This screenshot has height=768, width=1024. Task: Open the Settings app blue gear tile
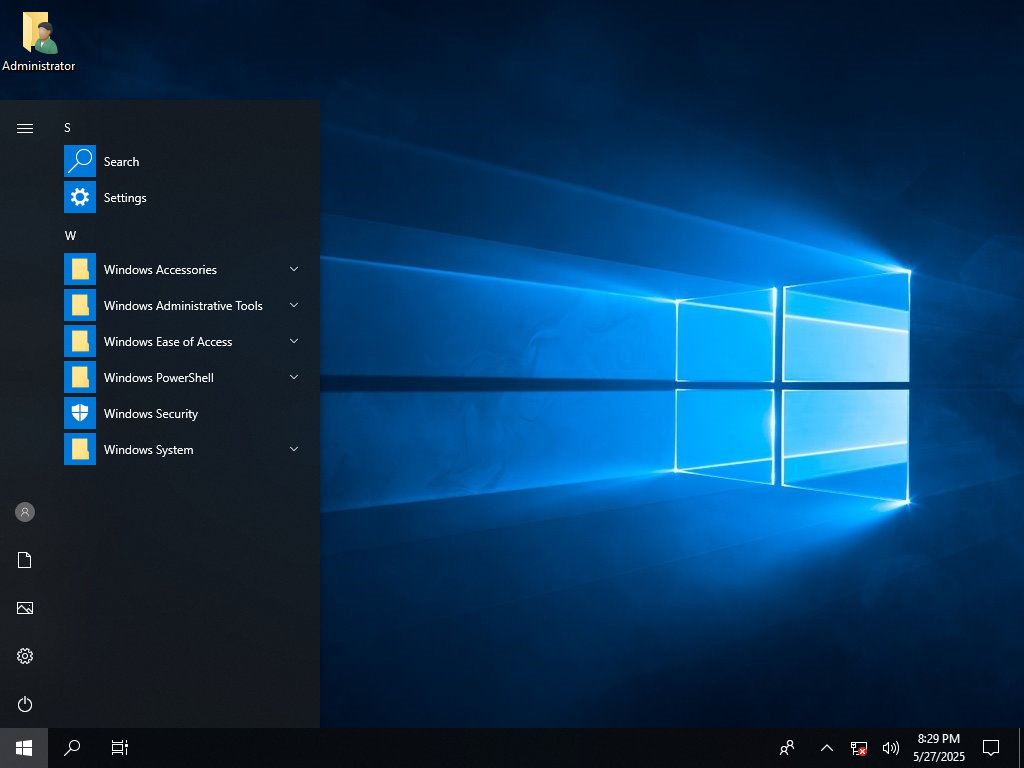tap(80, 197)
